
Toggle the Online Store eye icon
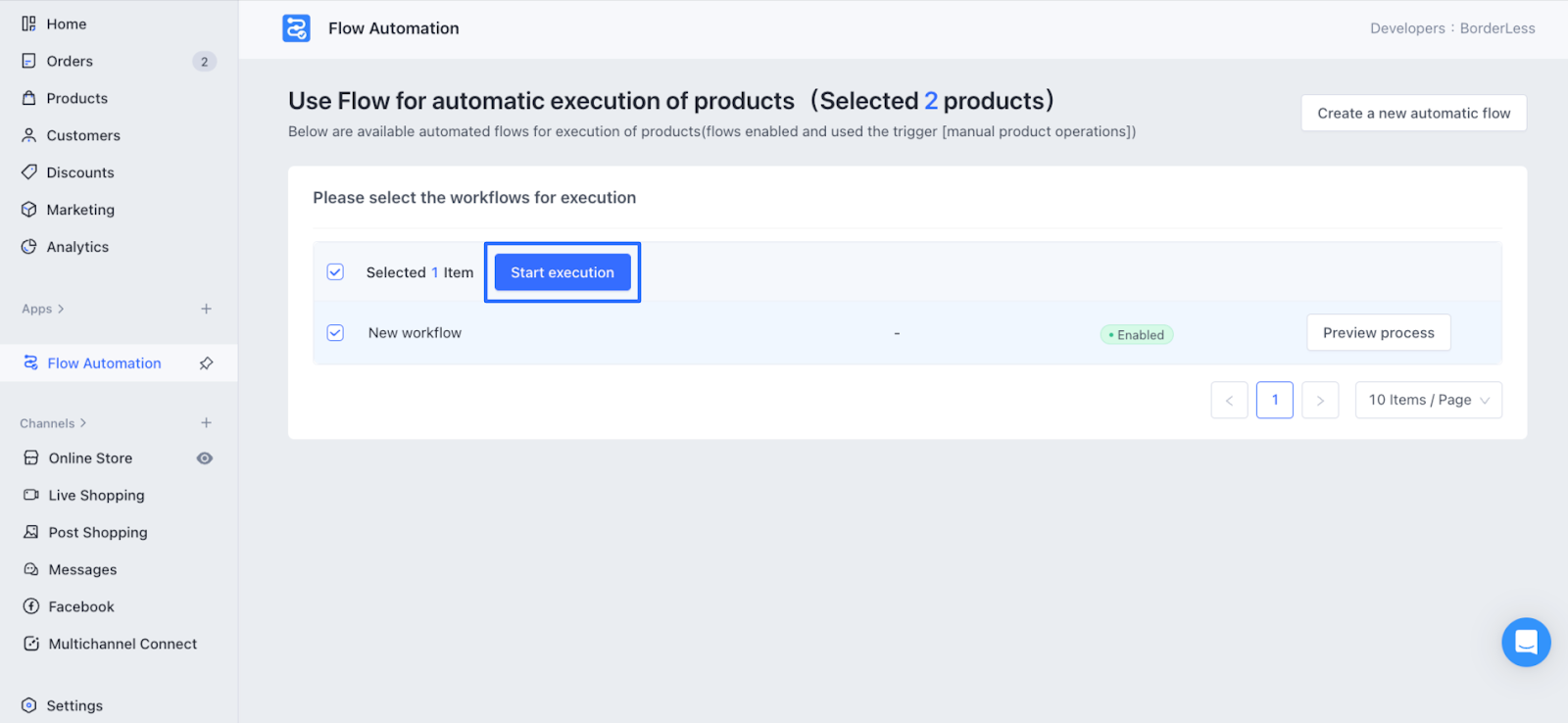click(x=205, y=458)
